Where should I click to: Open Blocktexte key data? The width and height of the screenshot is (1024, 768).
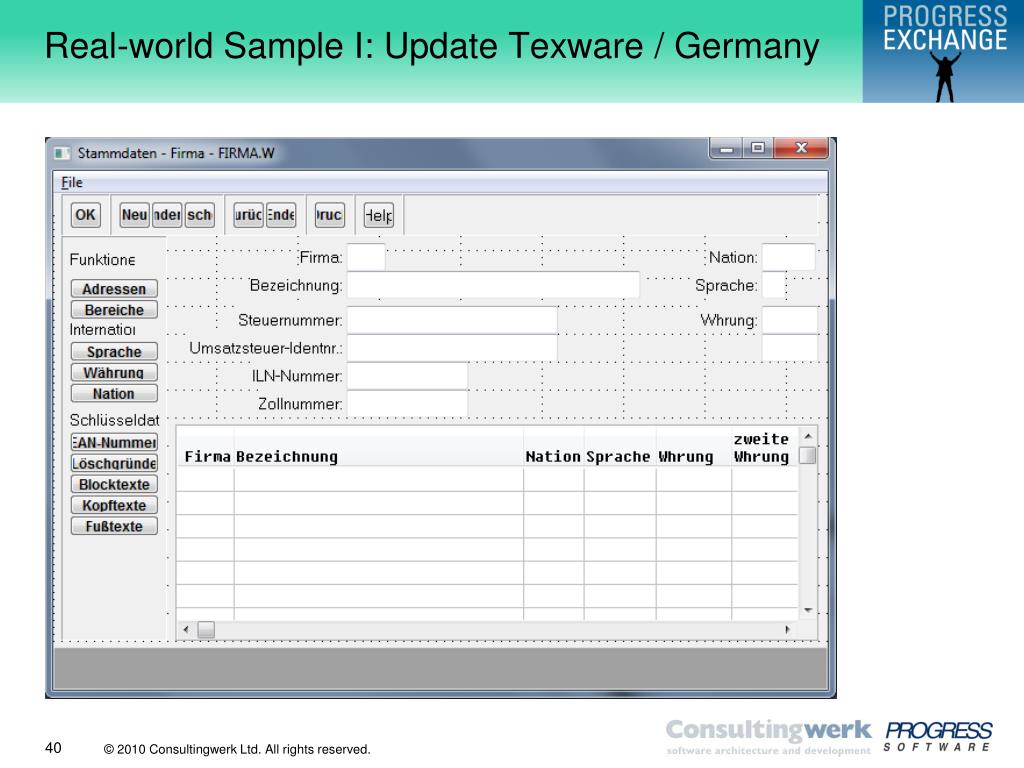[x=114, y=484]
